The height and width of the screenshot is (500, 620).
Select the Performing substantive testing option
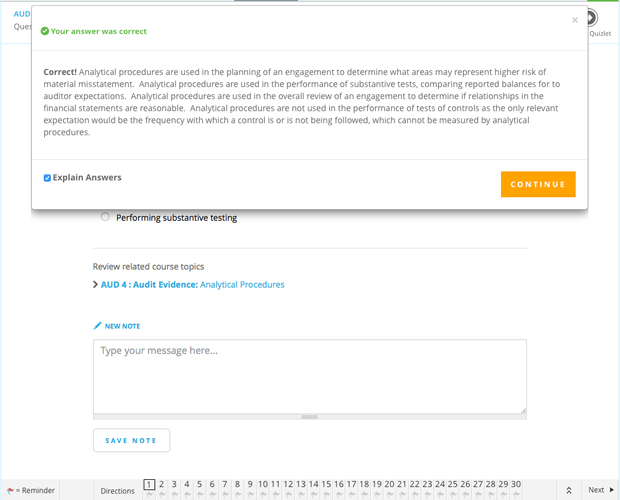(x=105, y=217)
